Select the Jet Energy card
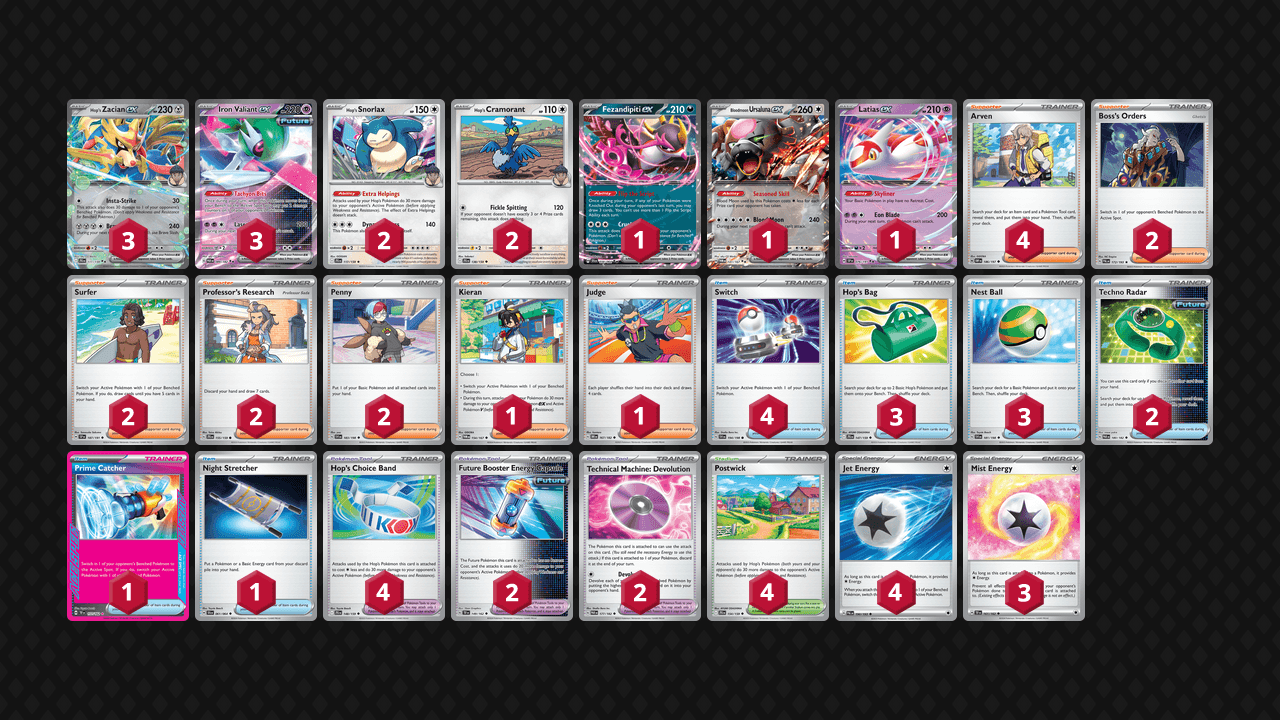1280x720 pixels. tap(896, 536)
